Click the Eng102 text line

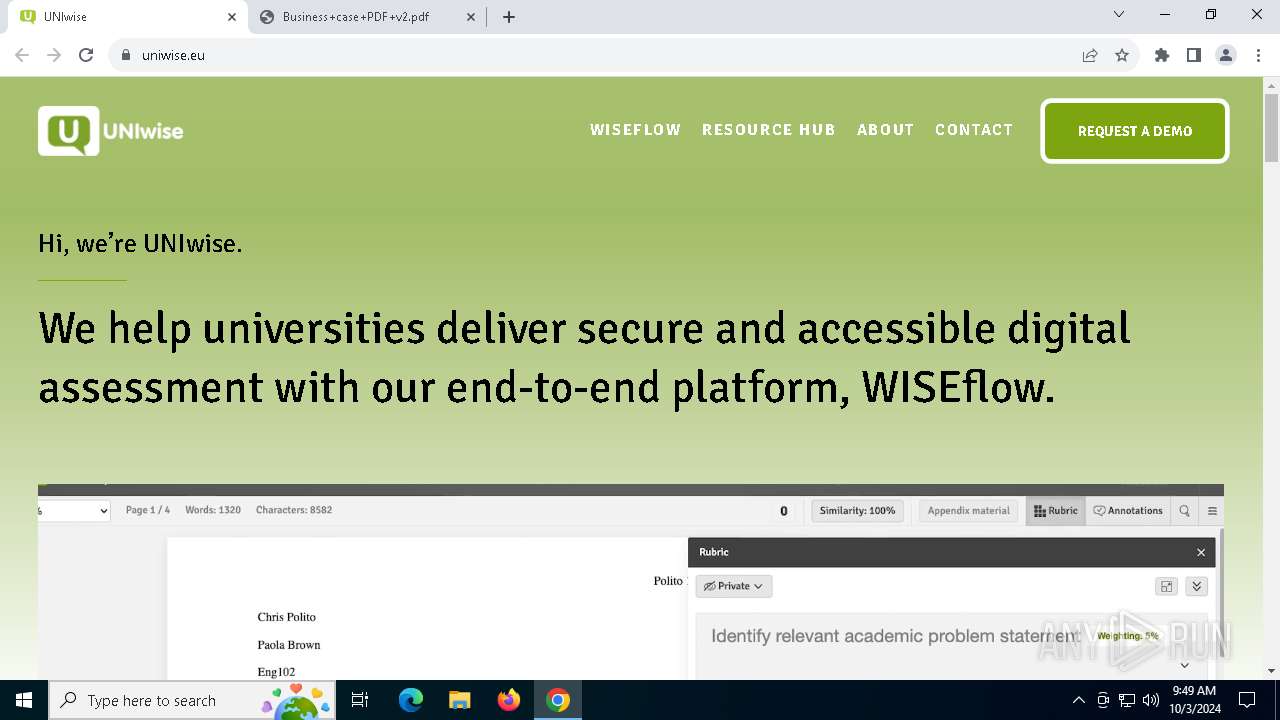click(x=276, y=672)
